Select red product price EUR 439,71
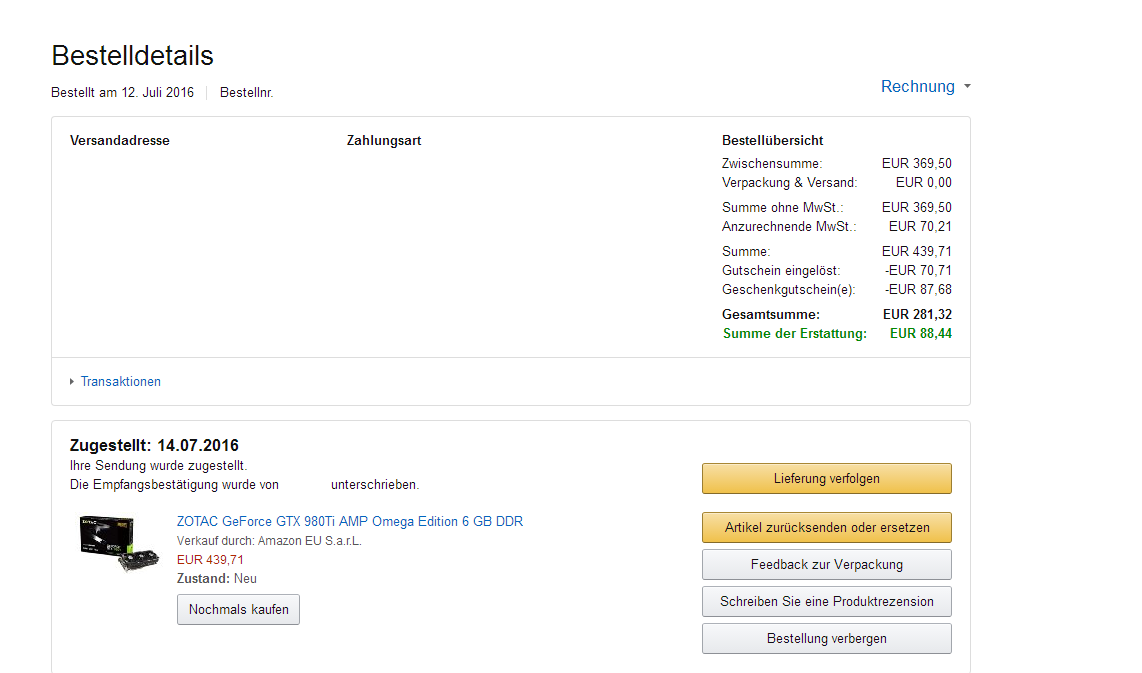 coord(210,560)
